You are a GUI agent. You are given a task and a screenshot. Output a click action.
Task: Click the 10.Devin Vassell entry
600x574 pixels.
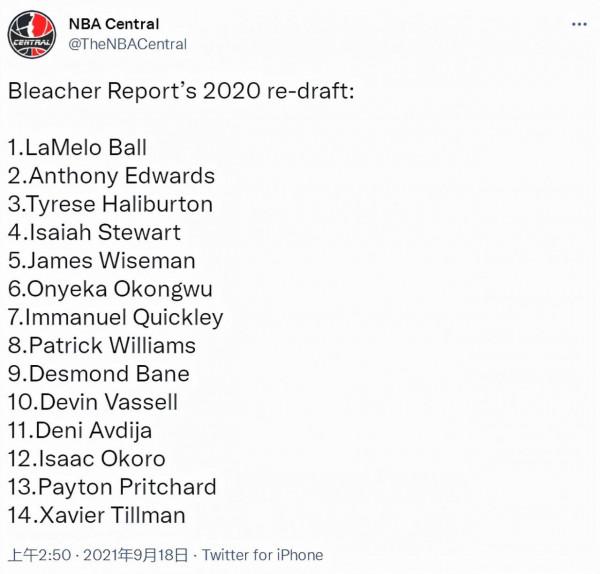(93, 403)
